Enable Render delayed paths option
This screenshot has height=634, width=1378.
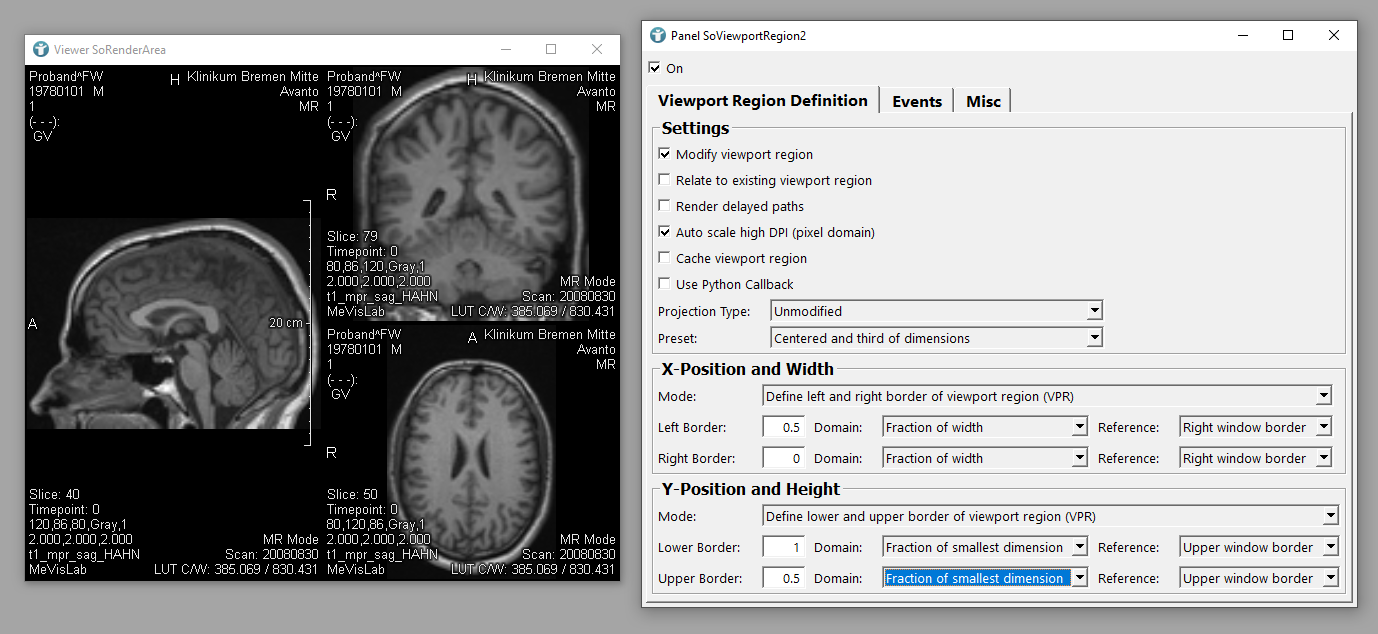click(665, 207)
